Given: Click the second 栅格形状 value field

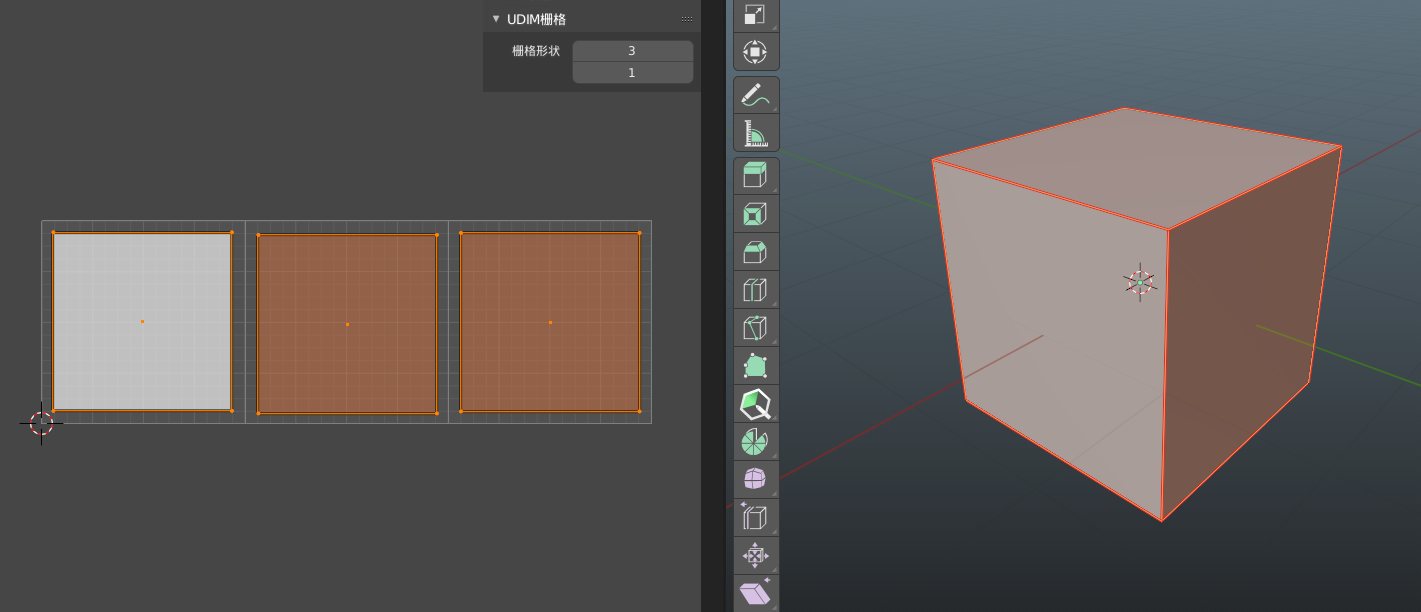Looking at the screenshot, I should (x=632, y=72).
